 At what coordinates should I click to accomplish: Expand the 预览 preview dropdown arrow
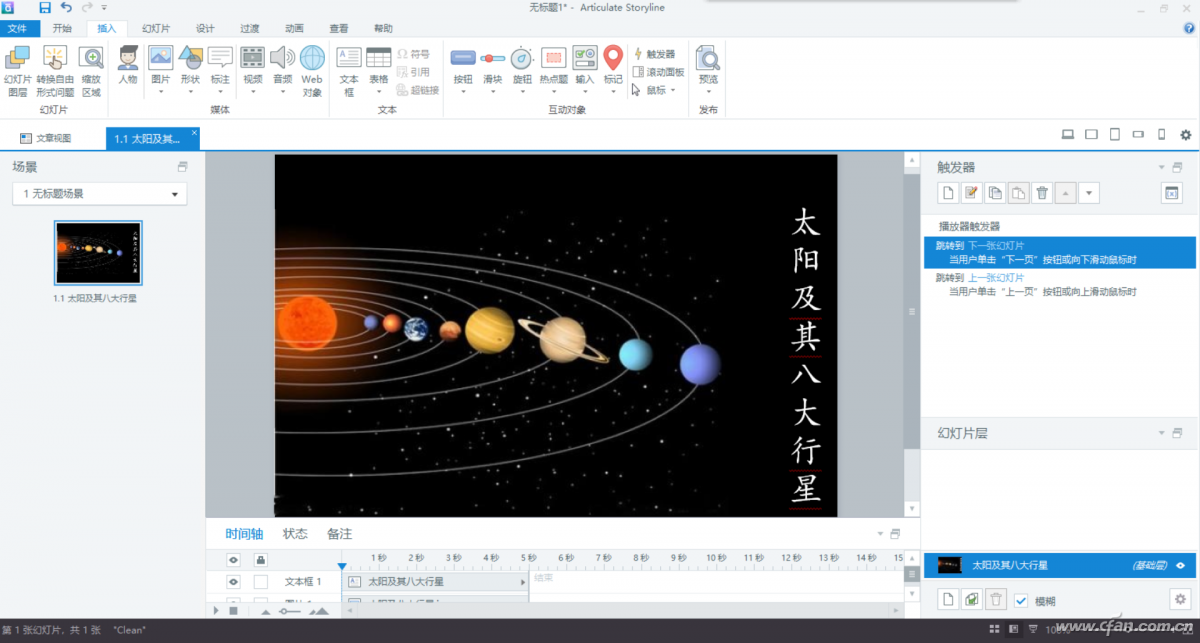pos(708,92)
